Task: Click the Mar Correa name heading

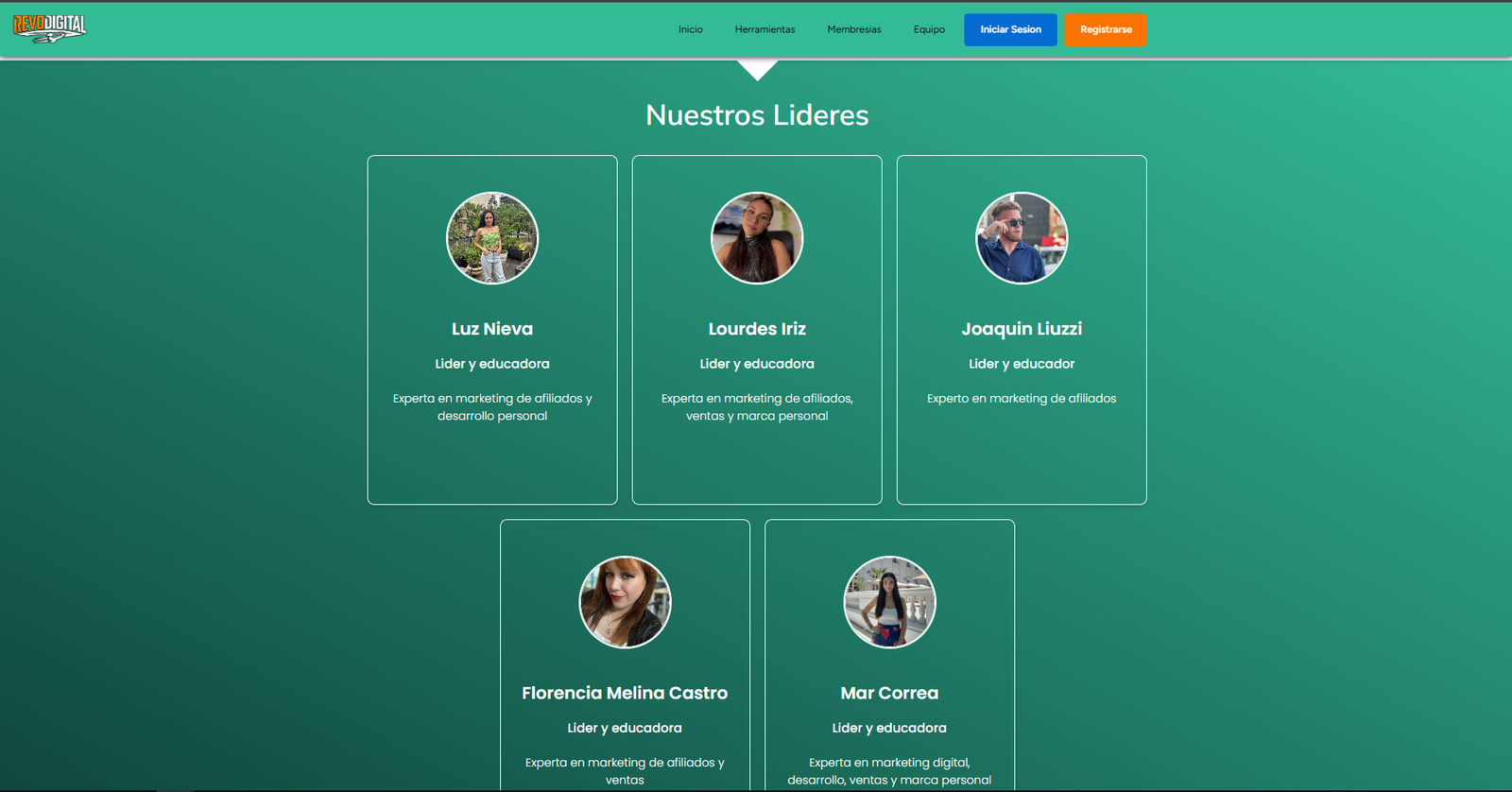Action: (889, 693)
